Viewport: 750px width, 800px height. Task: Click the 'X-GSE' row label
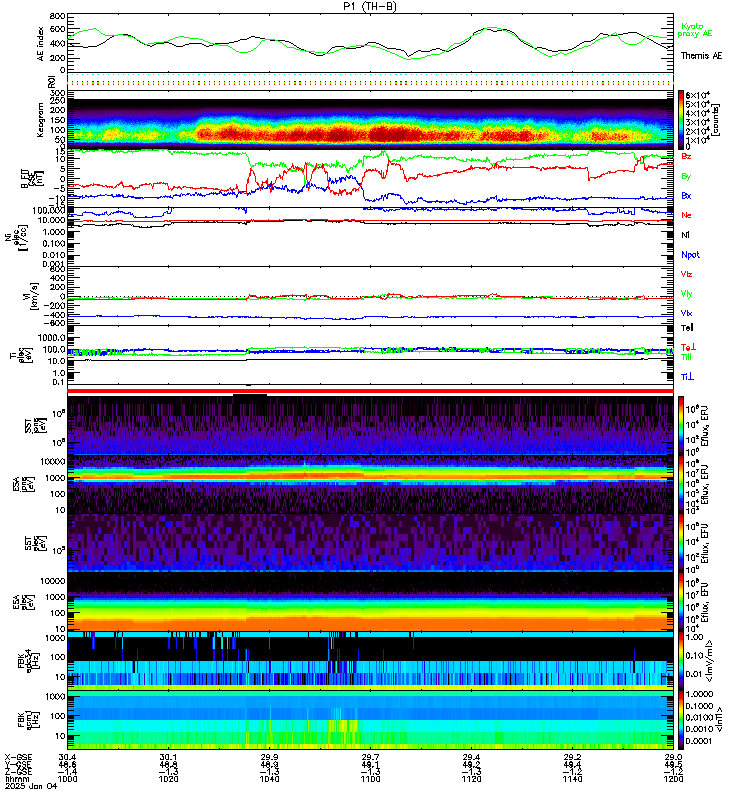(18, 757)
